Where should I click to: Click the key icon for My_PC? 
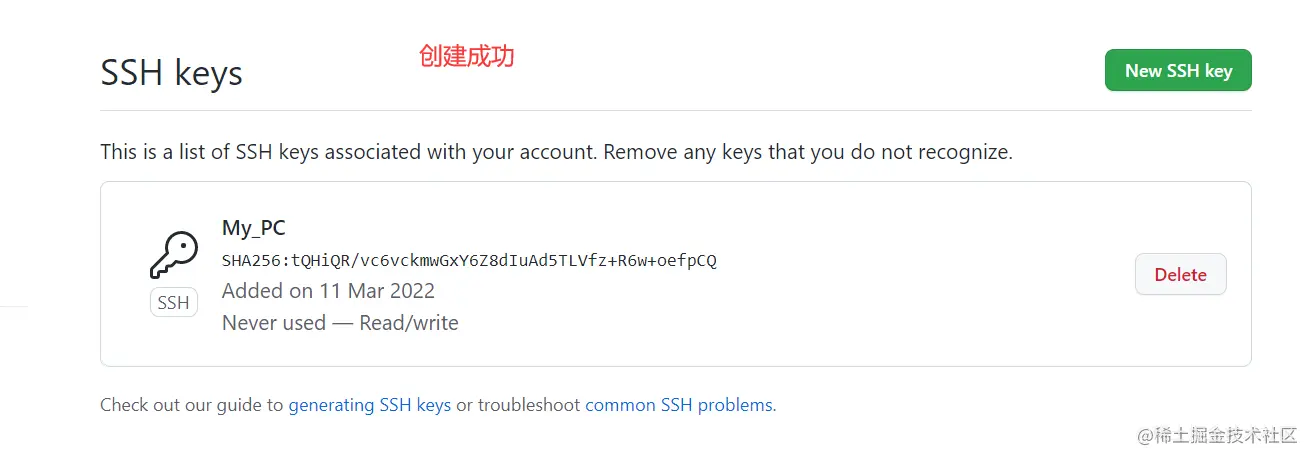173,255
